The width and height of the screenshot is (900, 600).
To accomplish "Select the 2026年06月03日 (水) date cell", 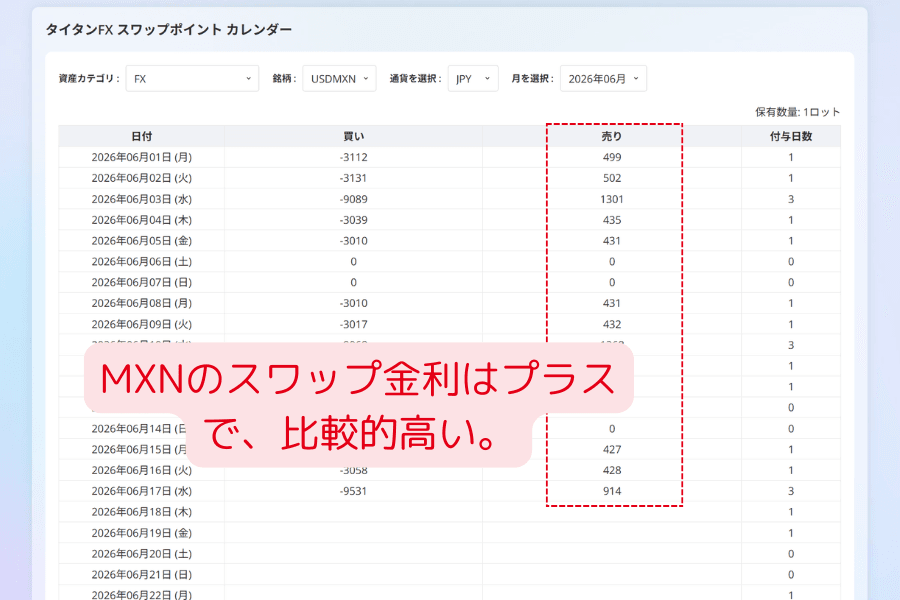I will [x=141, y=199].
